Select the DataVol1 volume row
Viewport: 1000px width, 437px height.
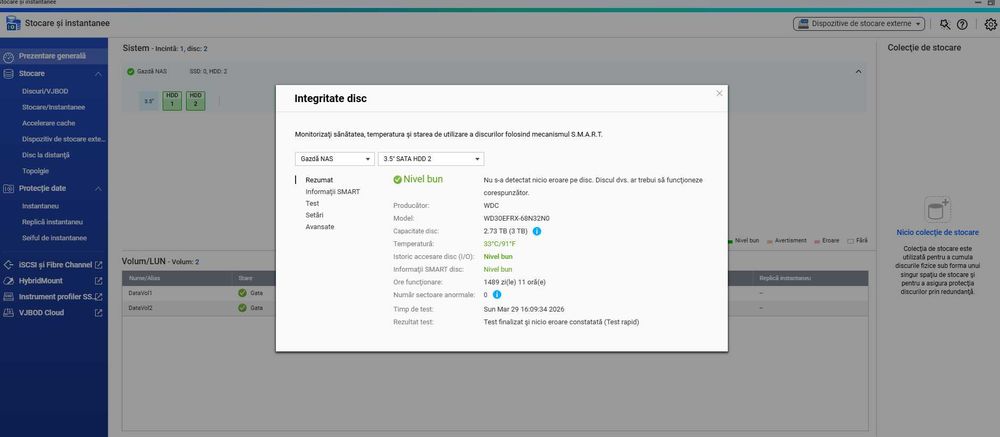pos(495,293)
